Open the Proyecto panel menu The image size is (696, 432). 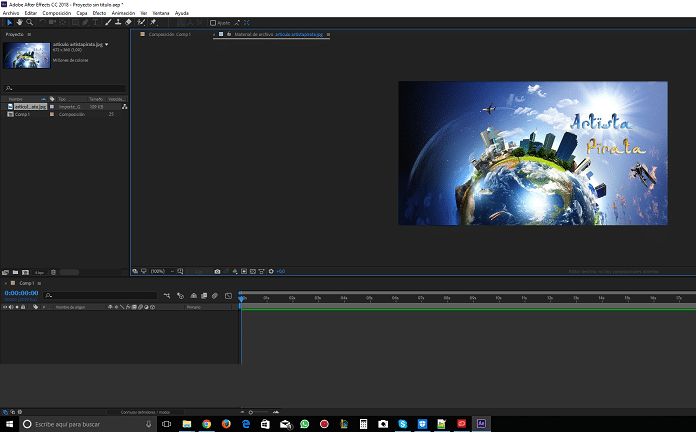[29, 34]
